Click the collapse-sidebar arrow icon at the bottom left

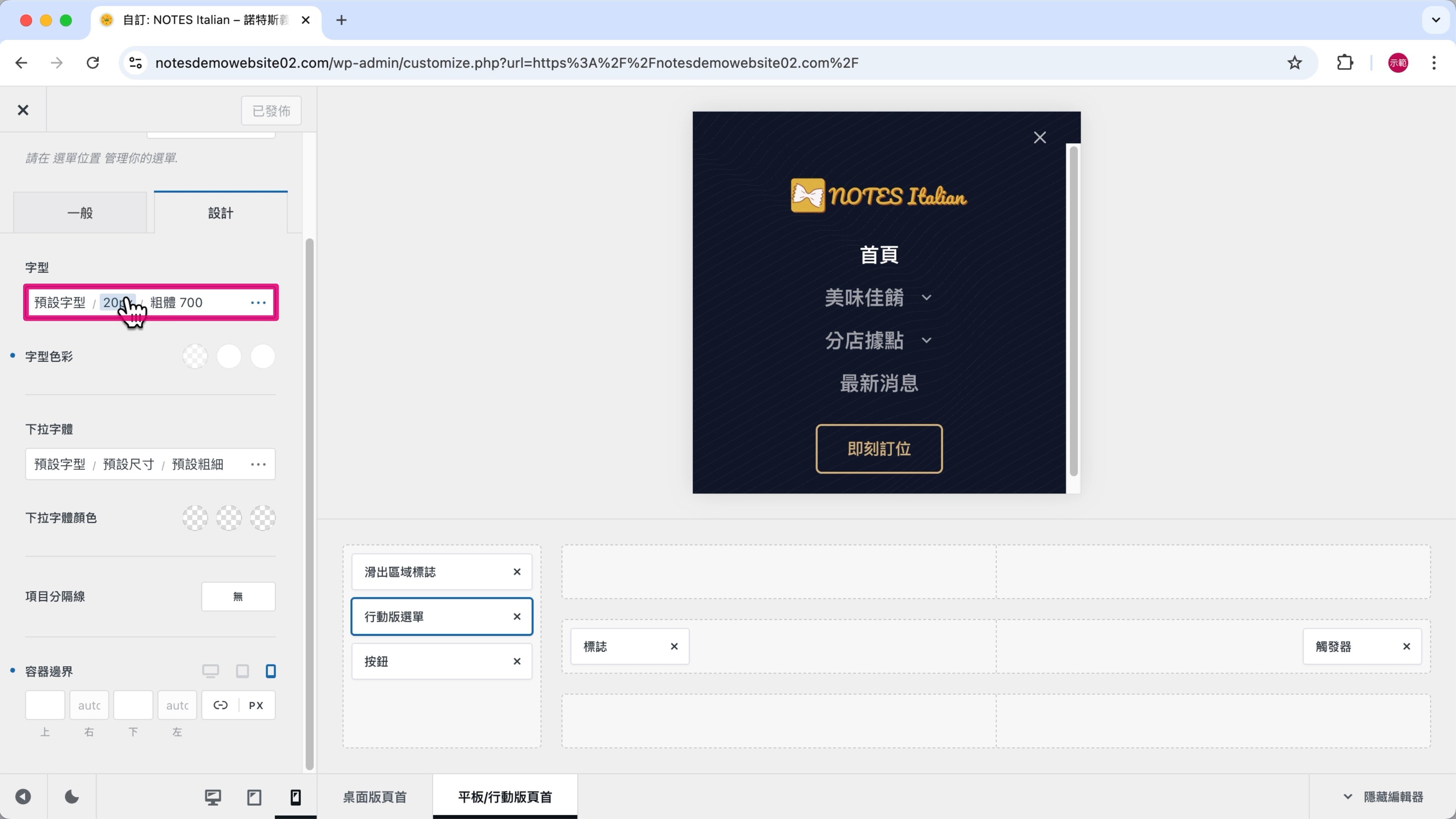23,797
